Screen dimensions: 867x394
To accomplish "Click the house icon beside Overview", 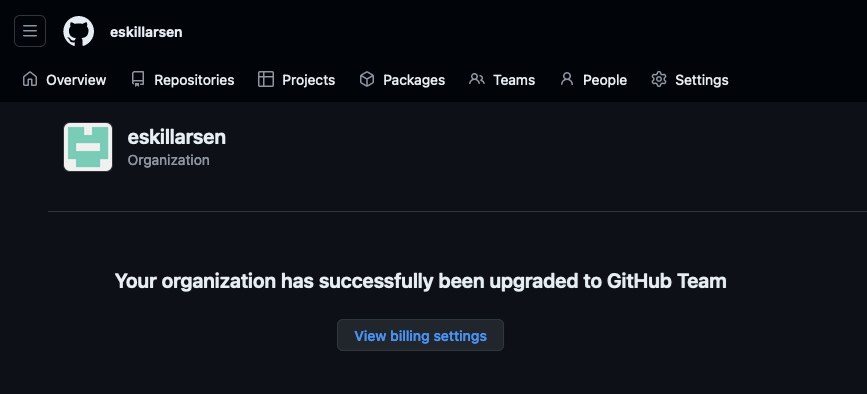I will coord(30,80).
